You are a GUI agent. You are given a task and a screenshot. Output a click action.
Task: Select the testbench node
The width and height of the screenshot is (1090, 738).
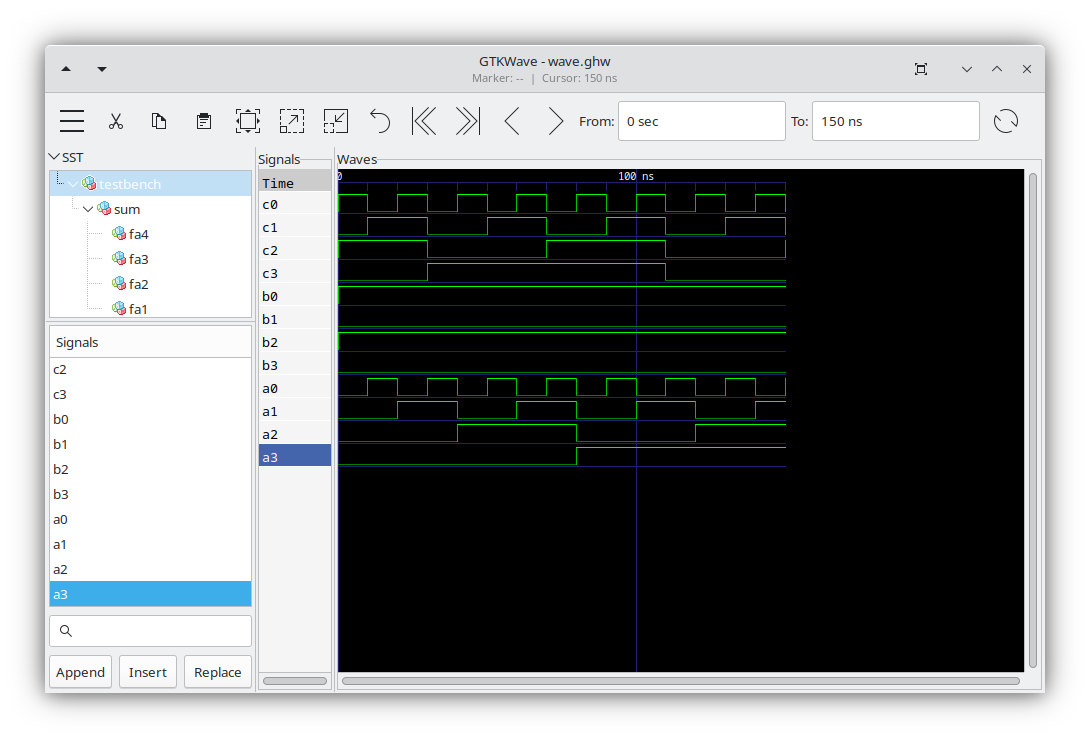click(128, 184)
